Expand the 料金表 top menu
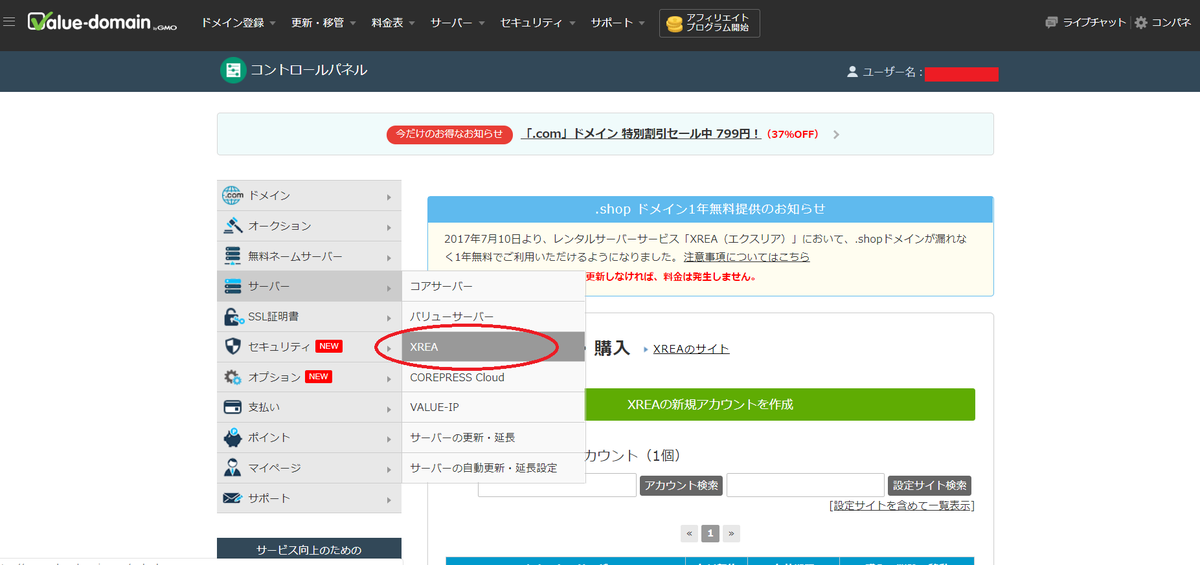Viewport: 1200px width, 565px height. click(x=393, y=22)
